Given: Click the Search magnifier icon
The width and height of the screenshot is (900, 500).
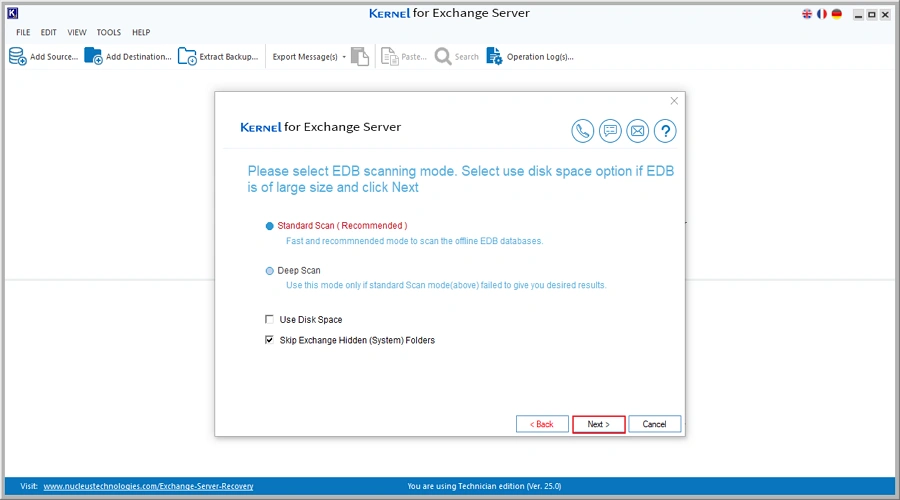Looking at the screenshot, I should tap(443, 56).
